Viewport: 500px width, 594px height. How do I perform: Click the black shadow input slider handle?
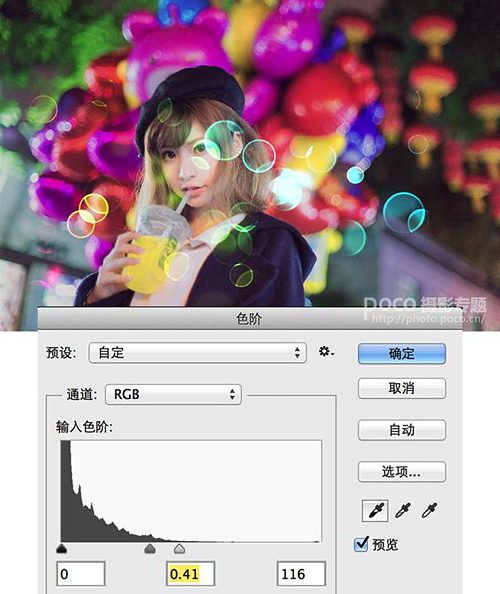click(x=61, y=548)
